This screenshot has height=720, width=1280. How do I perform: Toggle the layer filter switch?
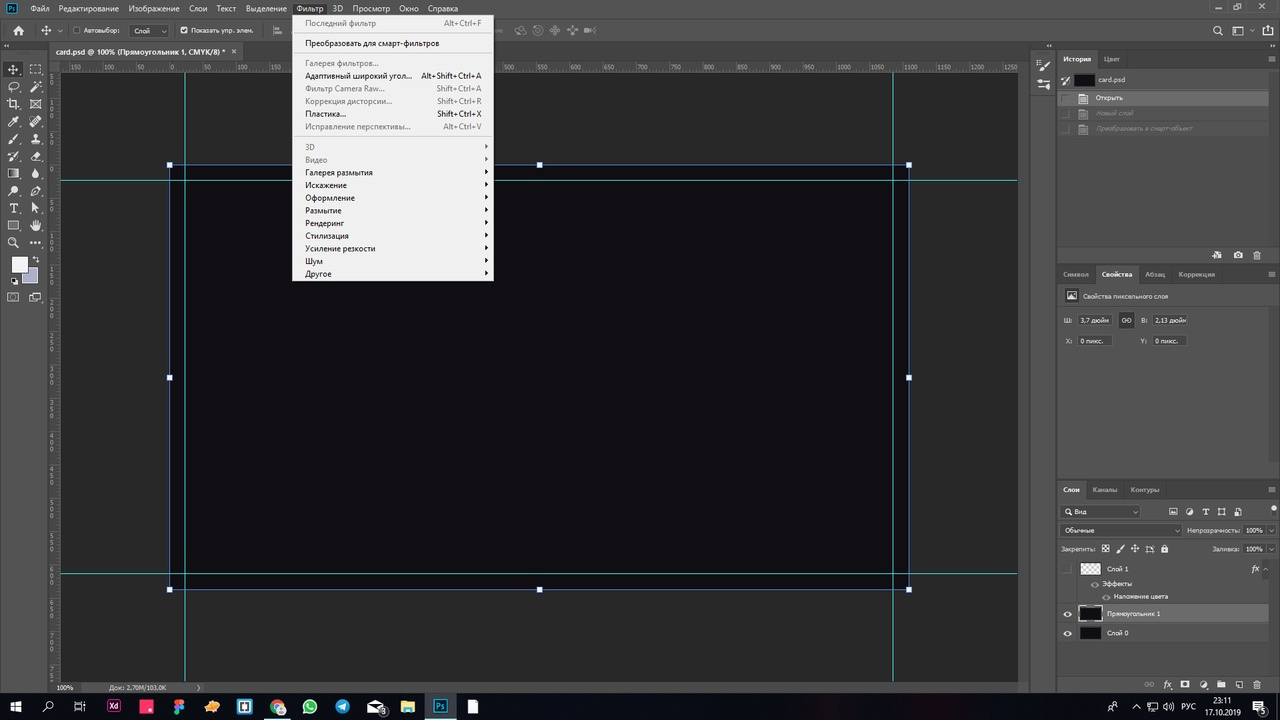(x=1274, y=509)
